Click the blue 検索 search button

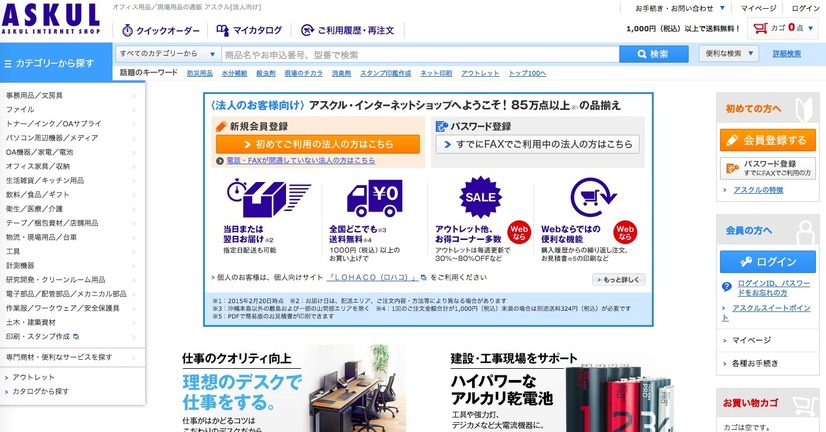pos(654,54)
